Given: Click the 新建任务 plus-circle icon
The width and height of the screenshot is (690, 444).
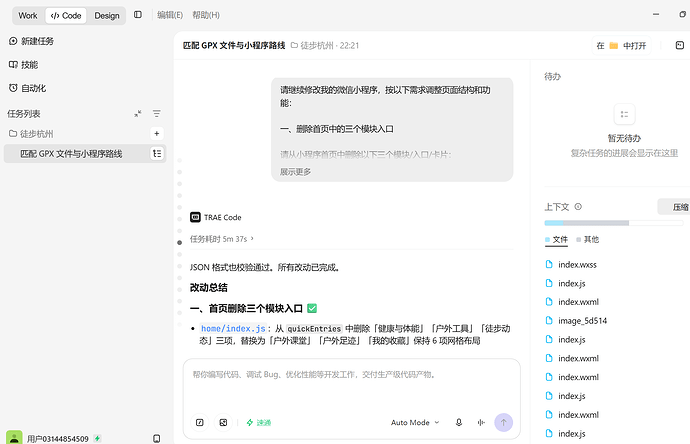Looking at the screenshot, I should pyautogui.click(x=13, y=41).
